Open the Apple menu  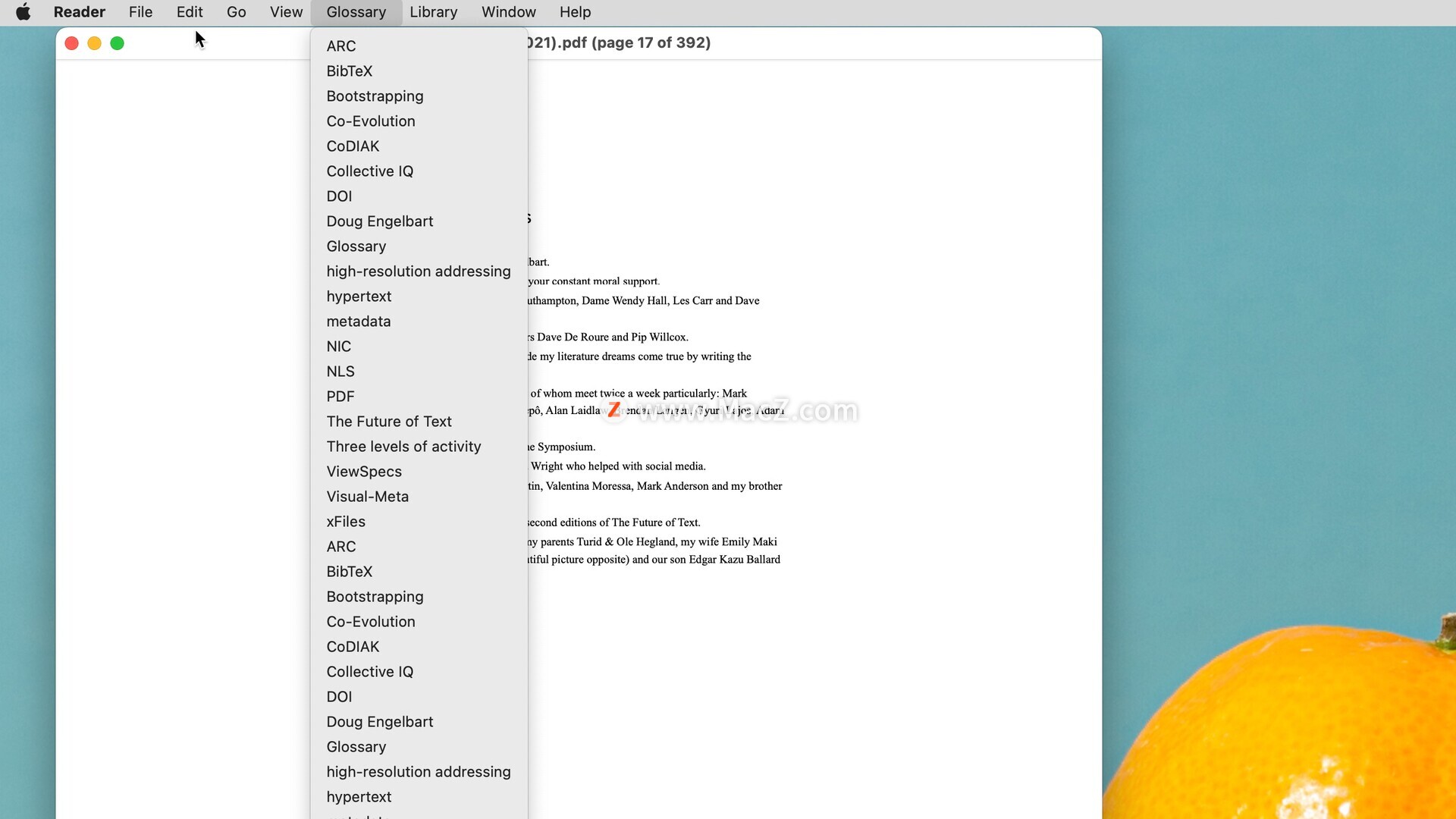[24, 12]
